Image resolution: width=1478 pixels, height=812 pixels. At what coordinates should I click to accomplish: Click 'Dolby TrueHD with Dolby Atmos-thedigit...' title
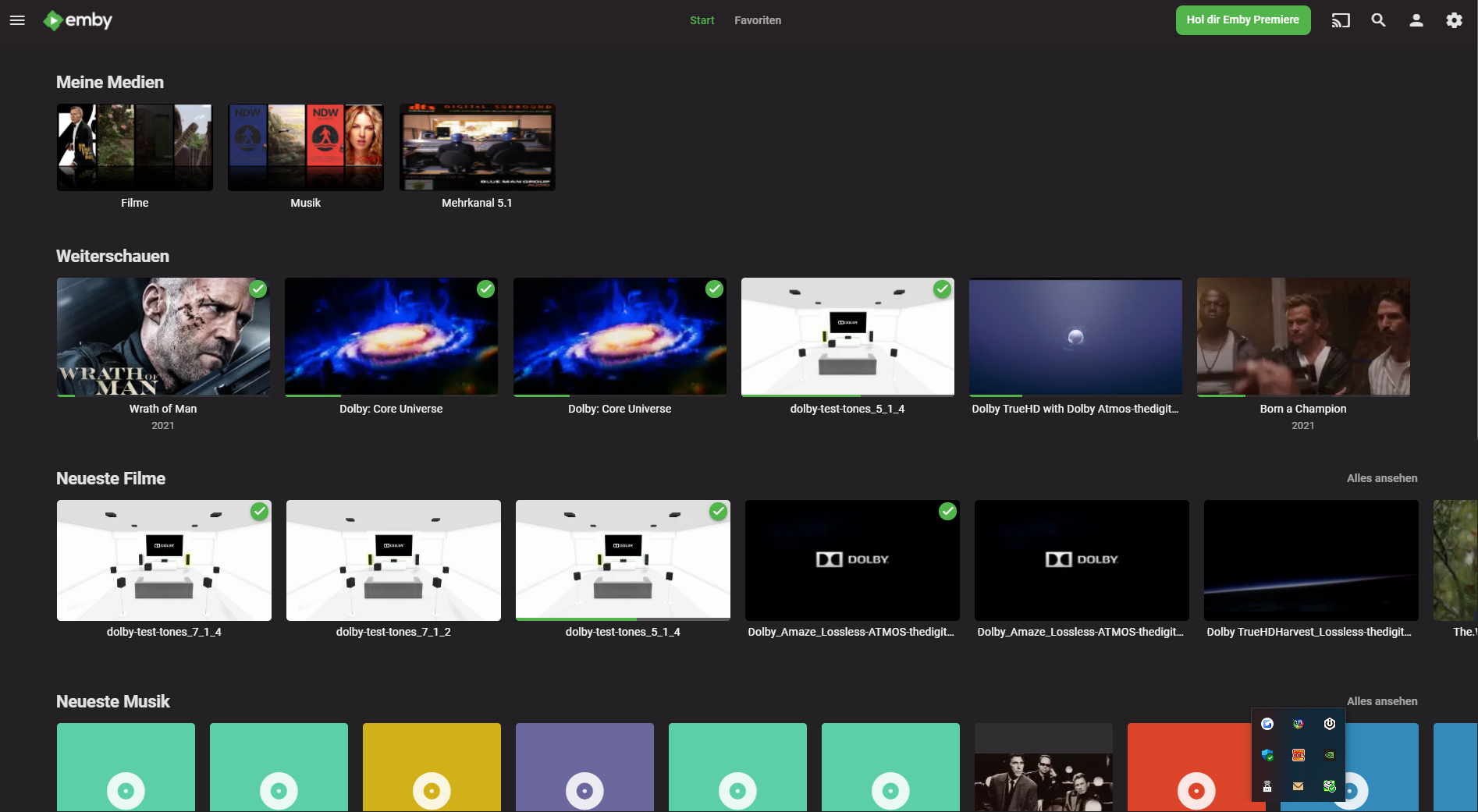click(1075, 409)
